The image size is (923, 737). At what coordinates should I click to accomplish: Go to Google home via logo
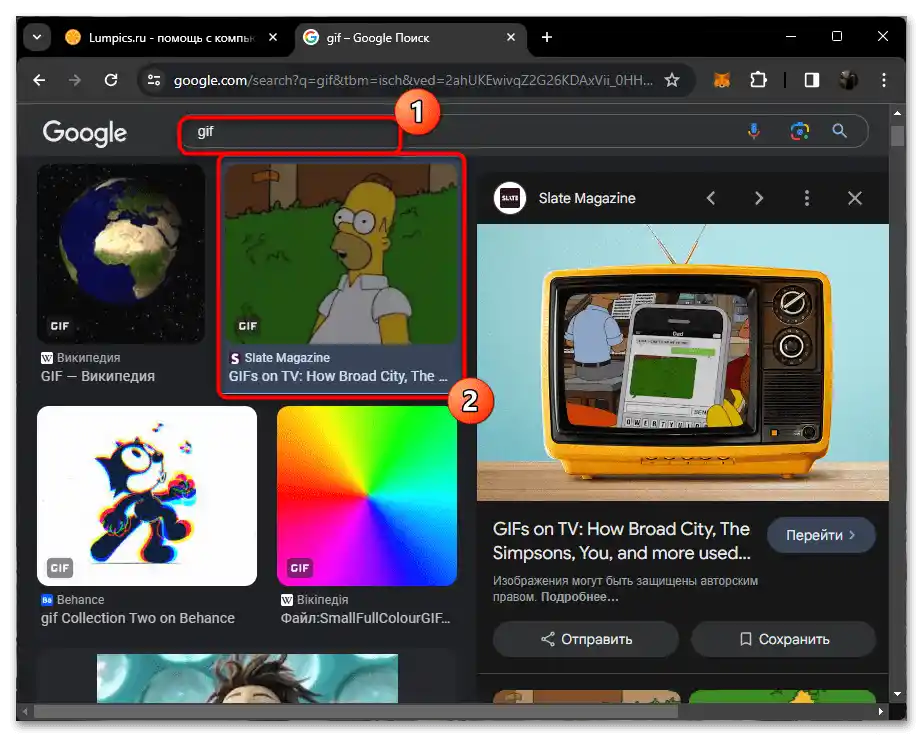click(85, 133)
